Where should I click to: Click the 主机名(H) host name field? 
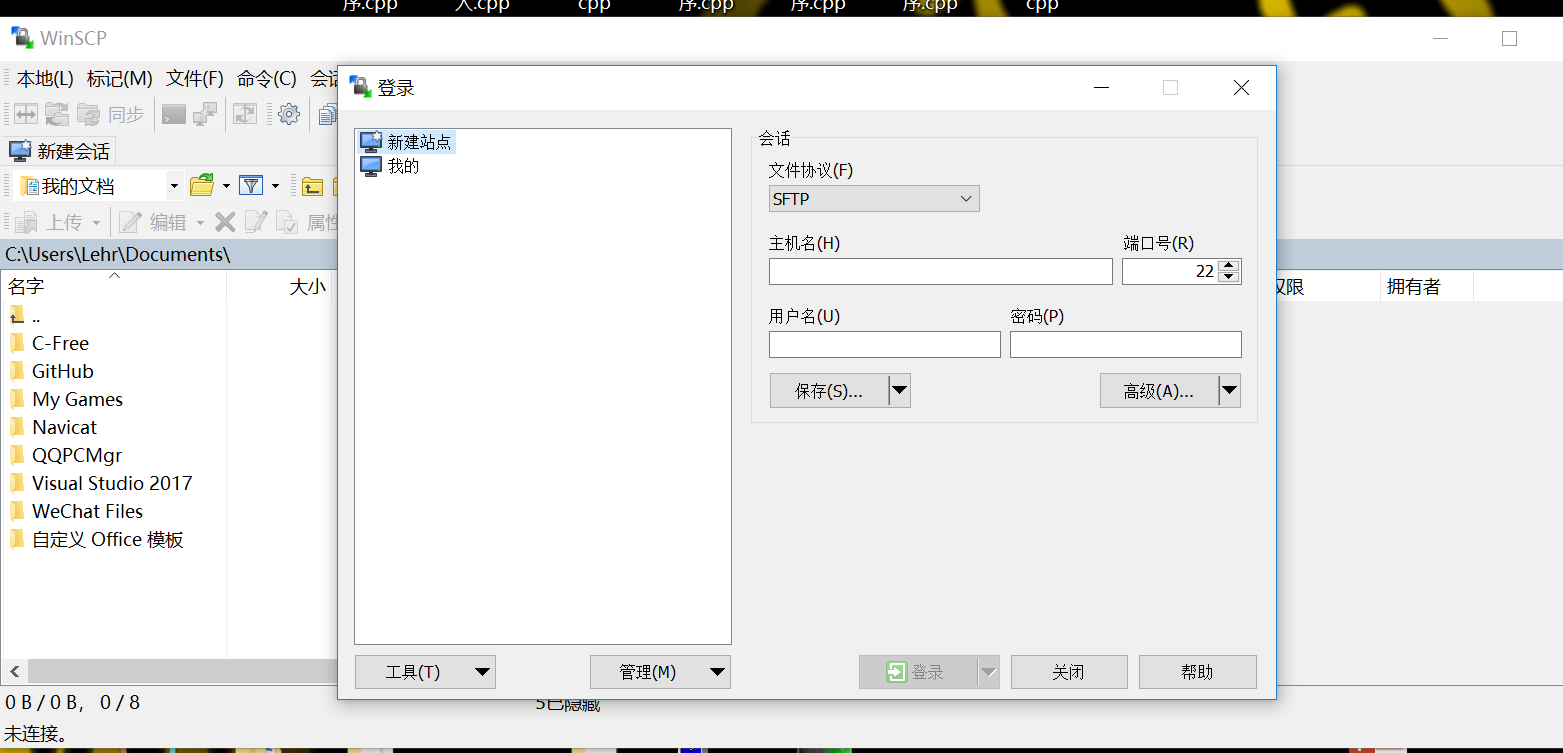pos(940,271)
